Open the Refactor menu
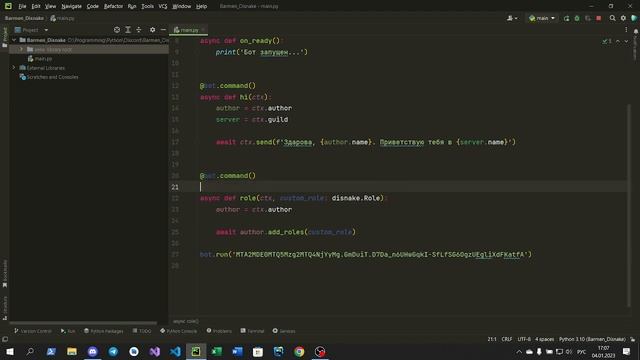The height and width of the screenshot is (360, 640). coord(113,6)
